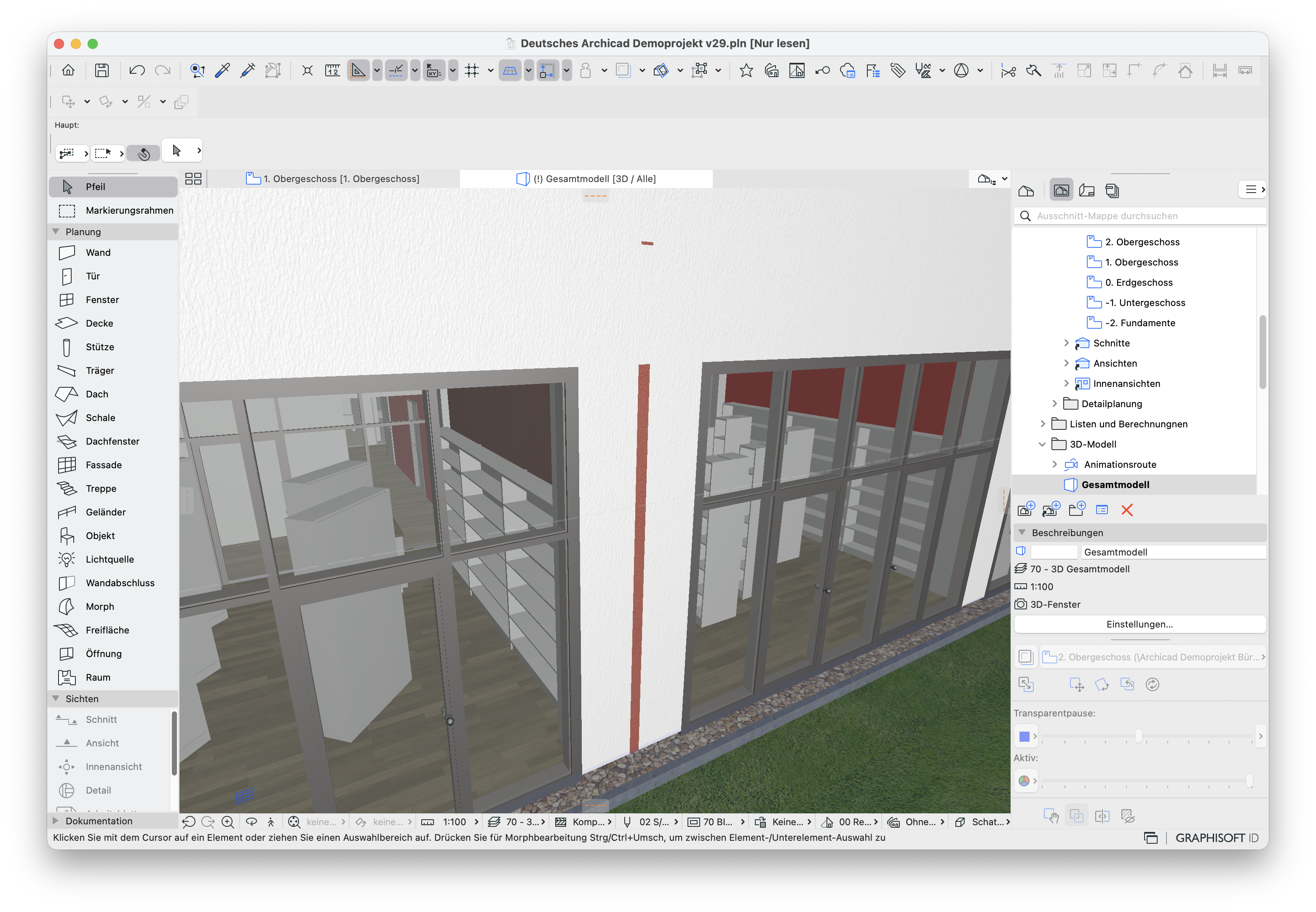The height and width of the screenshot is (912, 1316).
Task: Collapse the Planung section
Action: click(x=56, y=231)
